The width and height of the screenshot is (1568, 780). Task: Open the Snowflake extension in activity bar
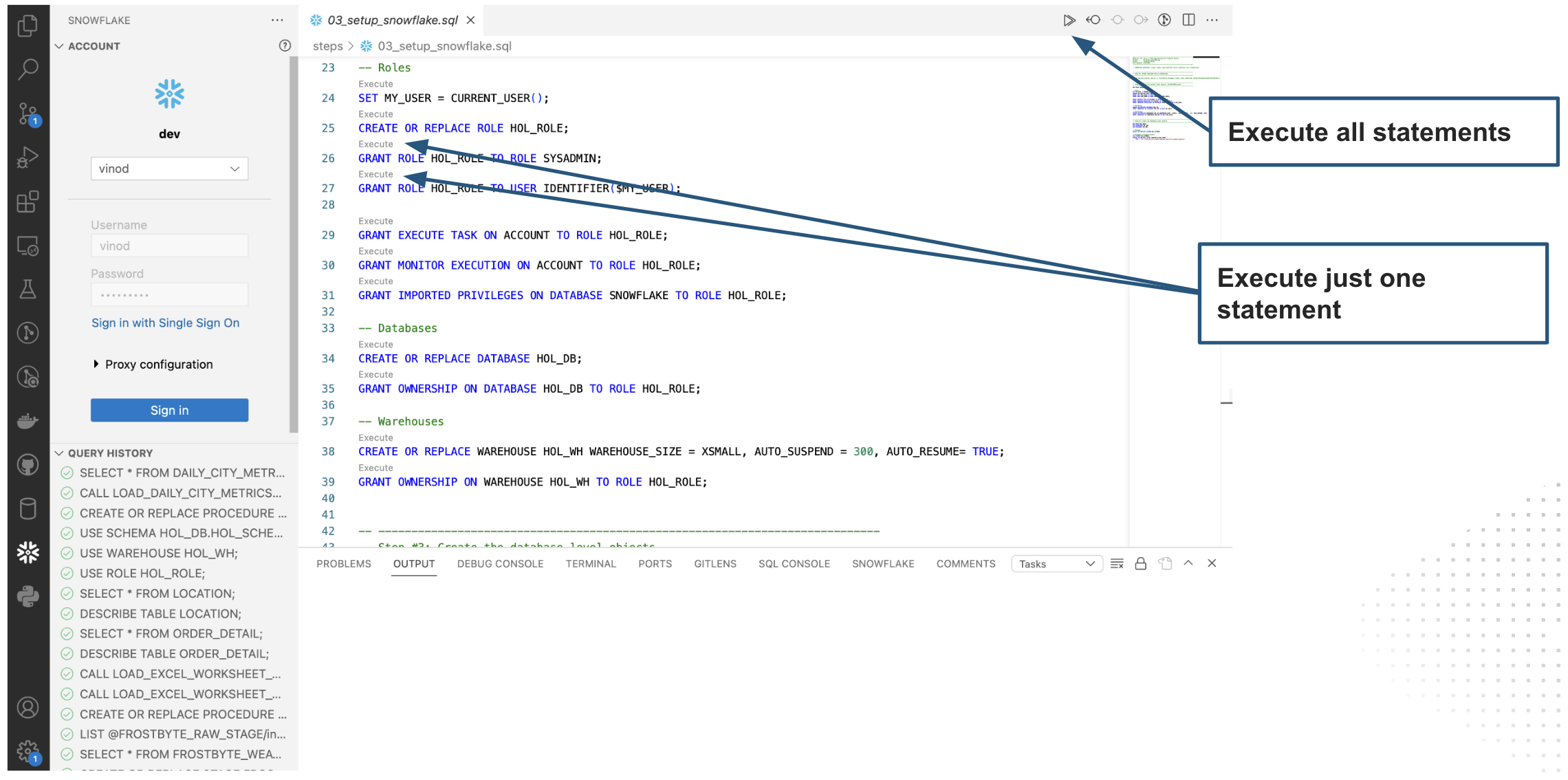pyautogui.click(x=28, y=552)
